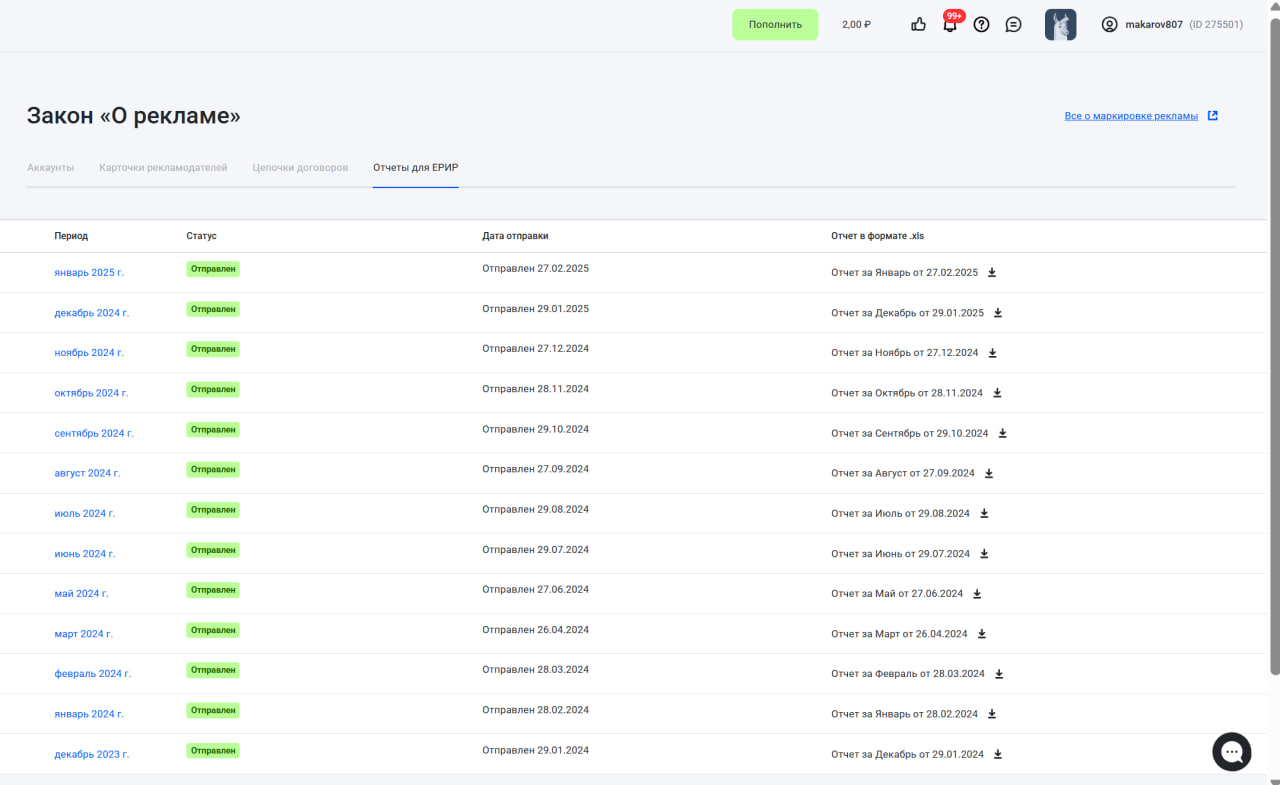Open the support chat widget bubble
1280x785 pixels.
pyautogui.click(x=1231, y=752)
